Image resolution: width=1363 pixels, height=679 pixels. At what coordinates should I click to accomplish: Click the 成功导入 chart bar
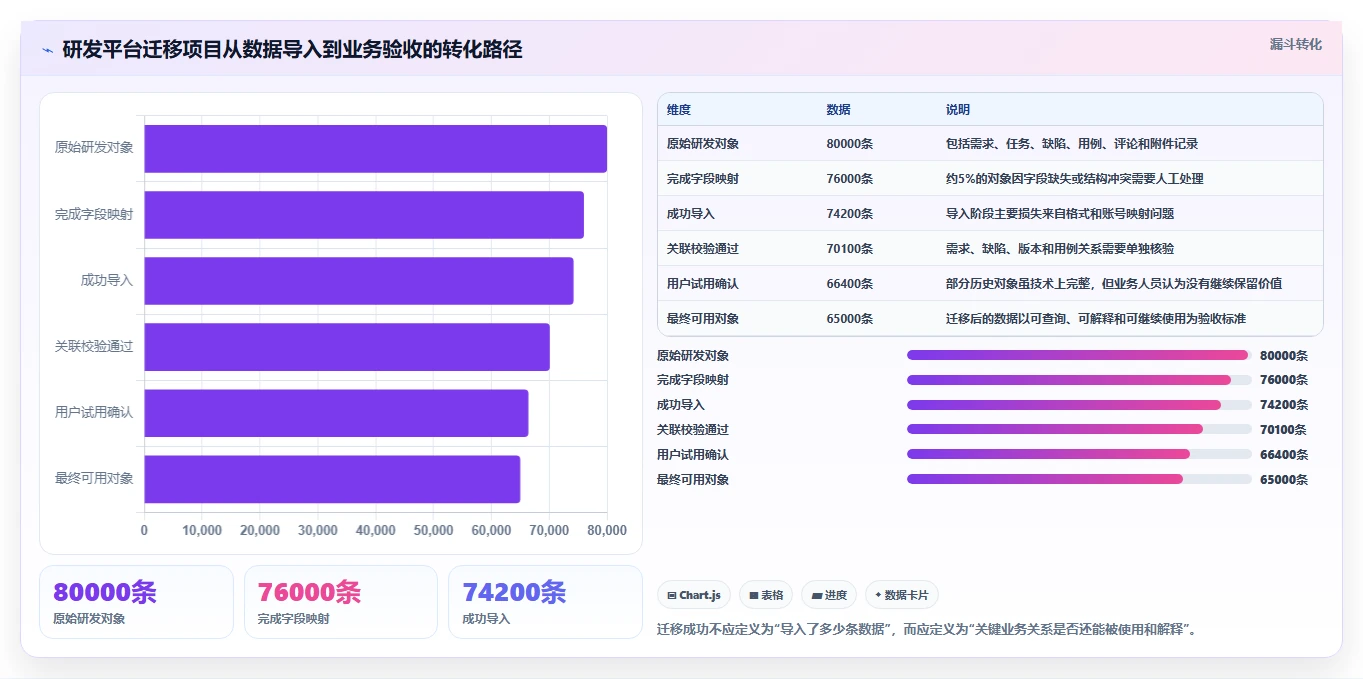coord(359,280)
